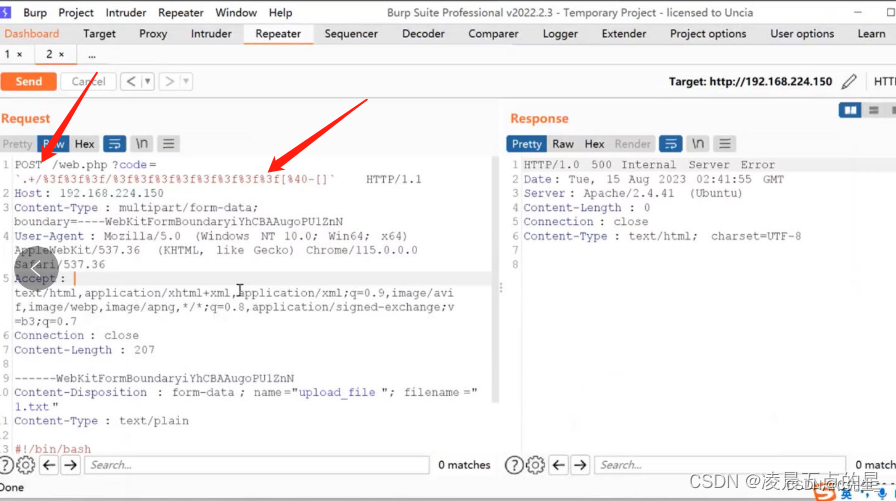Switch to the Proxy tab
Screen dimensions: 896x501
pyautogui.click(x=153, y=34)
